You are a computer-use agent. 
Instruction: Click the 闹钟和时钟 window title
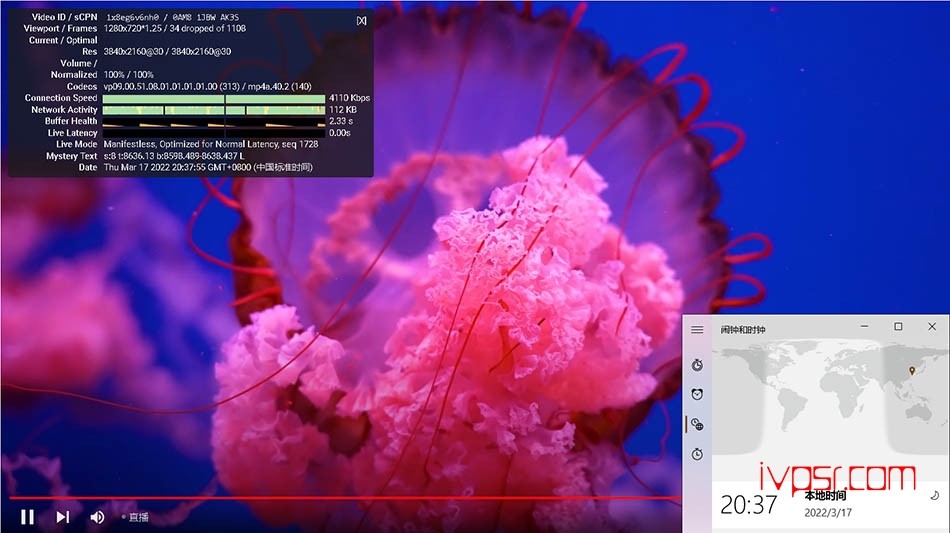click(743, 330)
